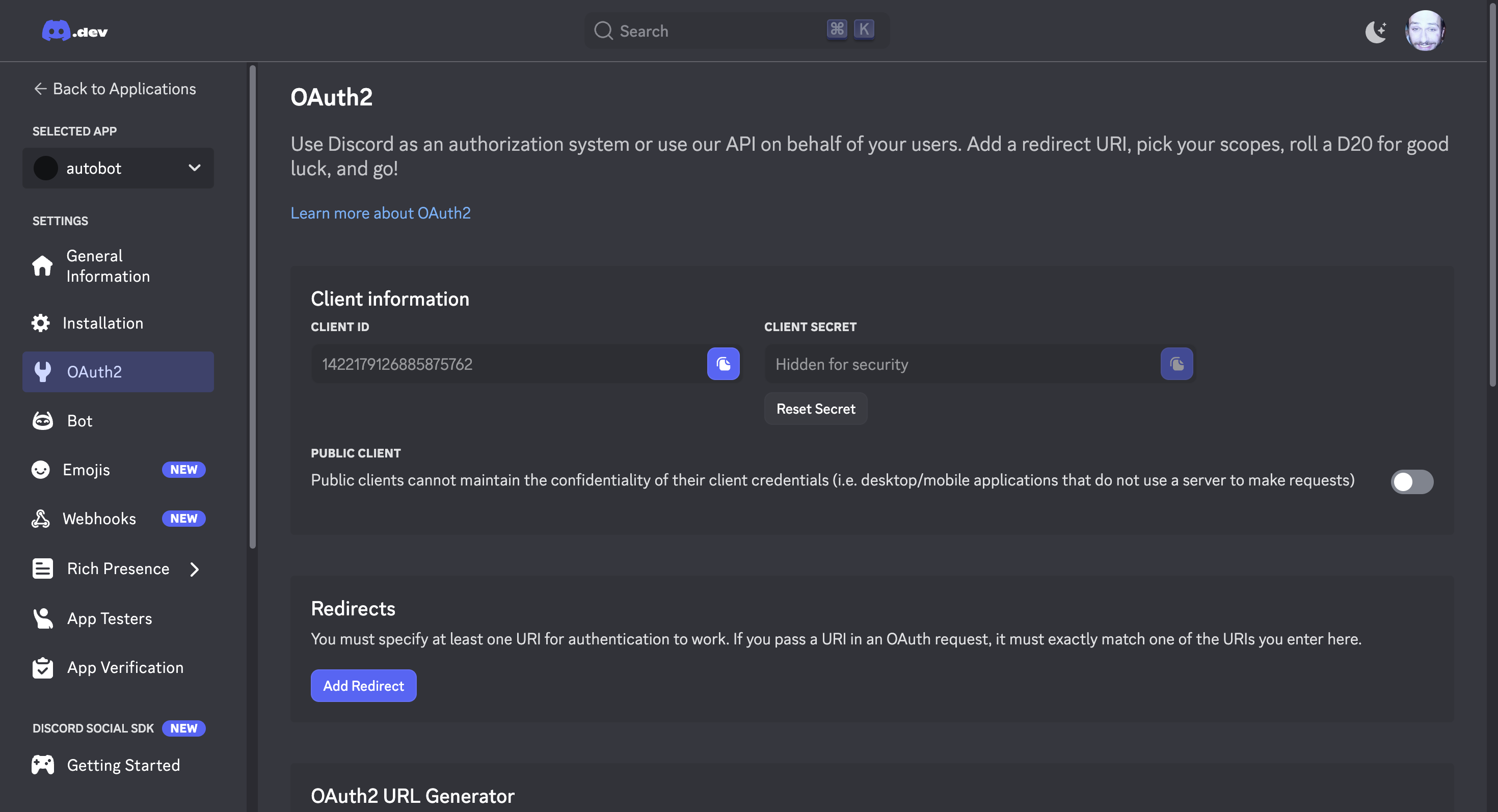Open the App Testers page
Viewport: 1498px width, 812px height.
click(118, 618)
